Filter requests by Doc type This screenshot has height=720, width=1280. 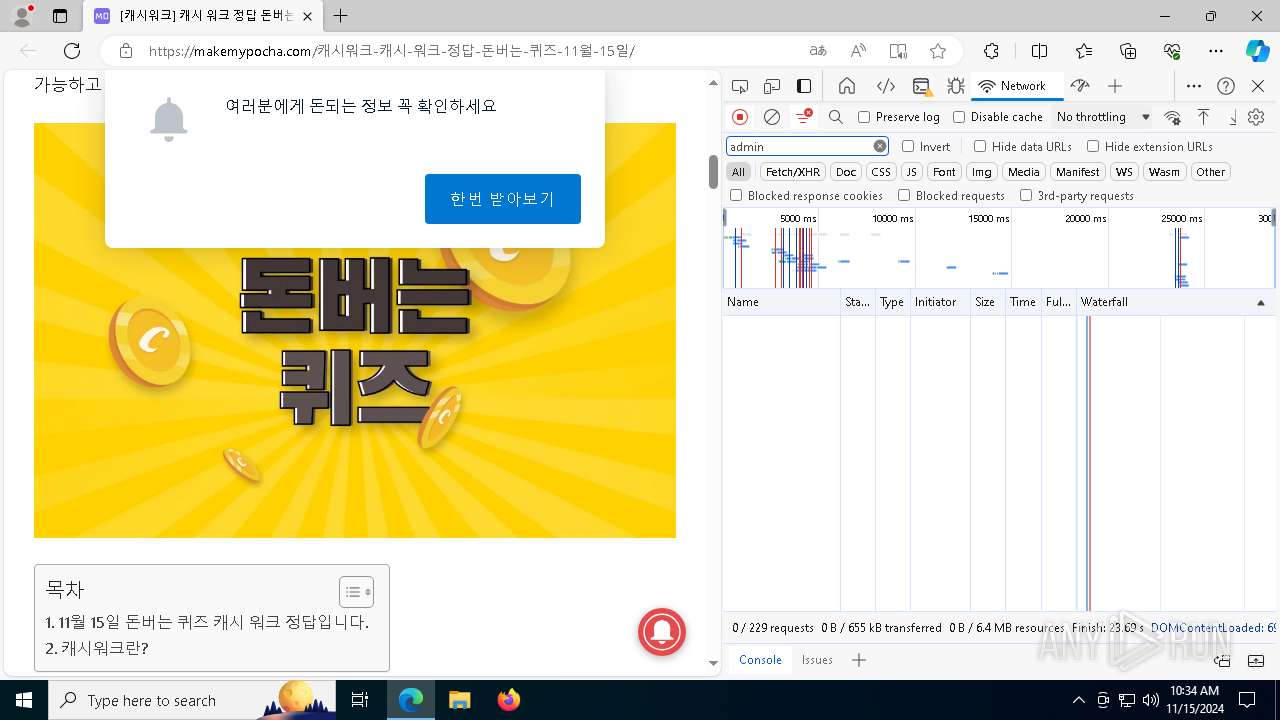click(x=846, y=172)
